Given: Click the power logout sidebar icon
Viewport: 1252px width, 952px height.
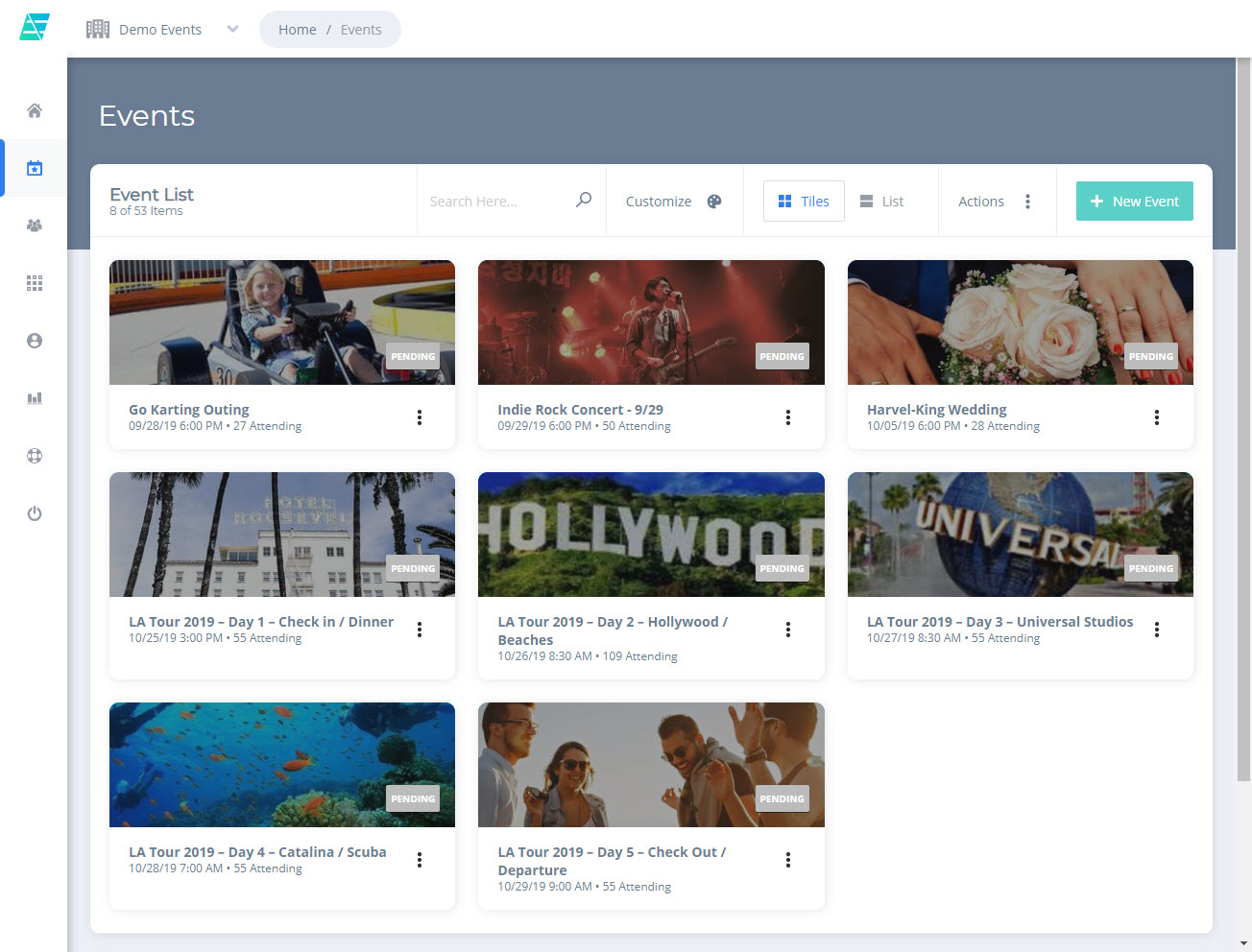Looking at the screenshot, I should click(35, 513).
